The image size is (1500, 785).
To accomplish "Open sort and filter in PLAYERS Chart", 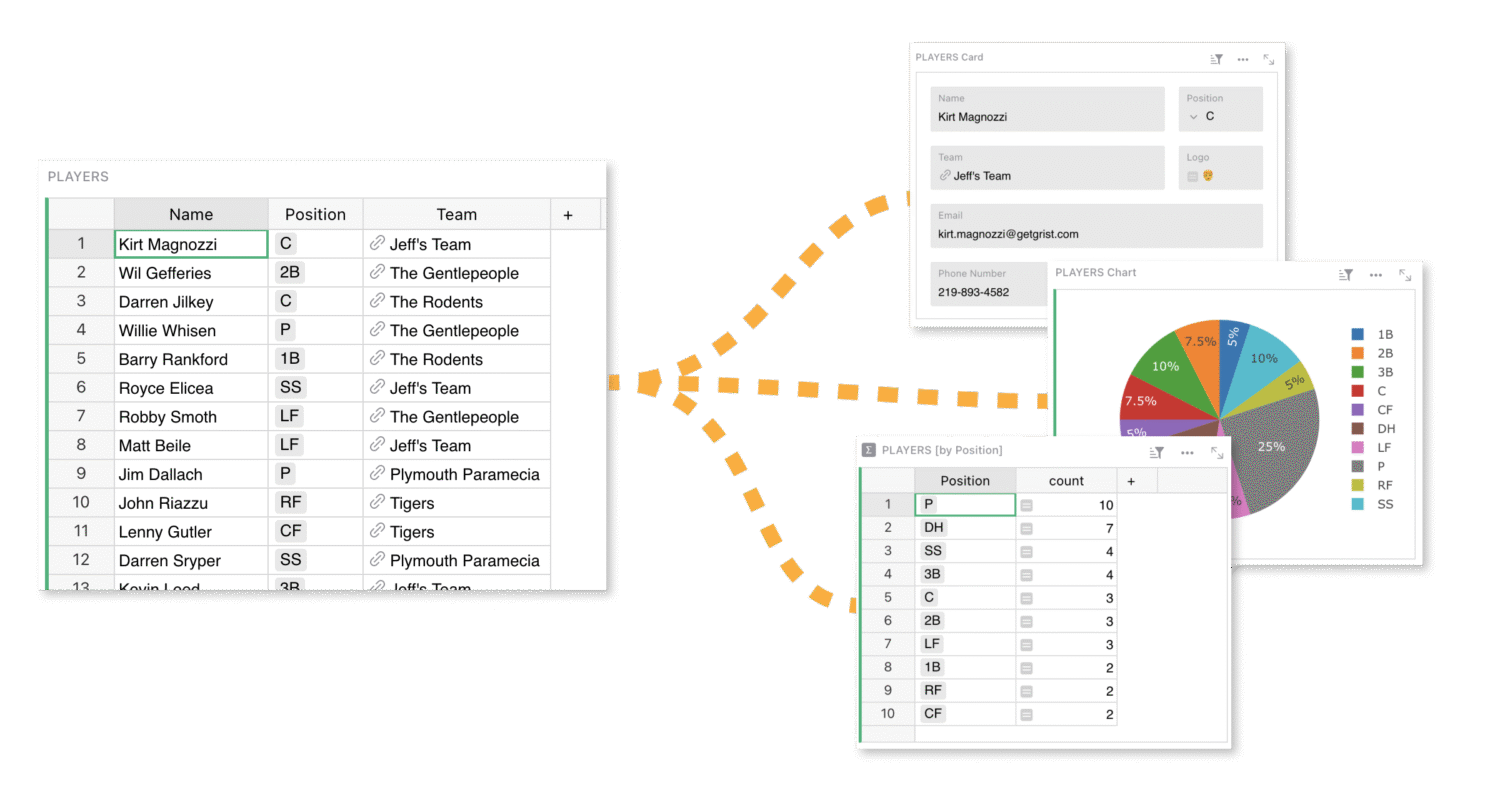I will pyautogui.click(x=1346, y=274).
